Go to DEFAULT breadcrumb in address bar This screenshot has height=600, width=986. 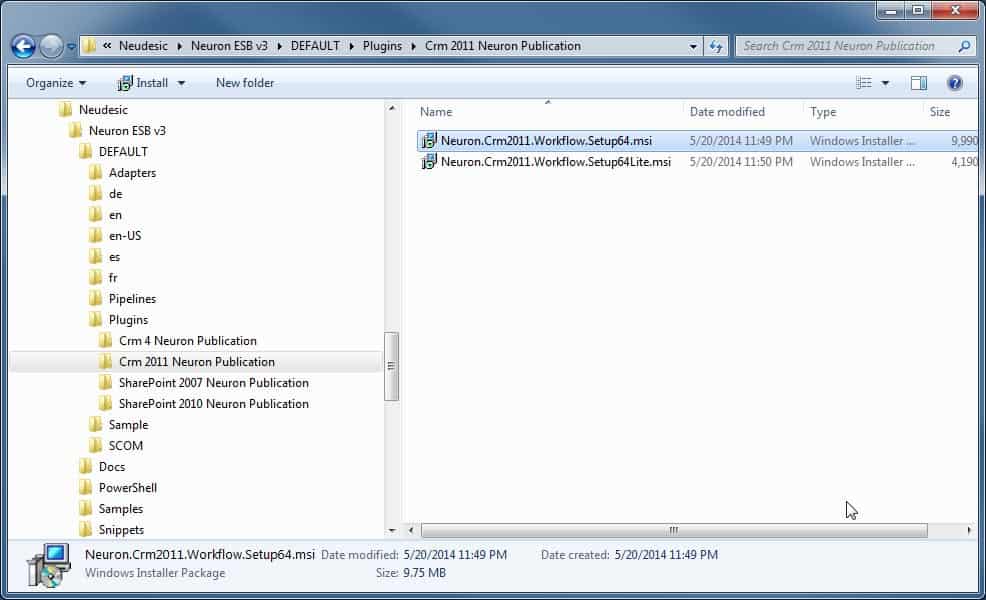(315, 46)
